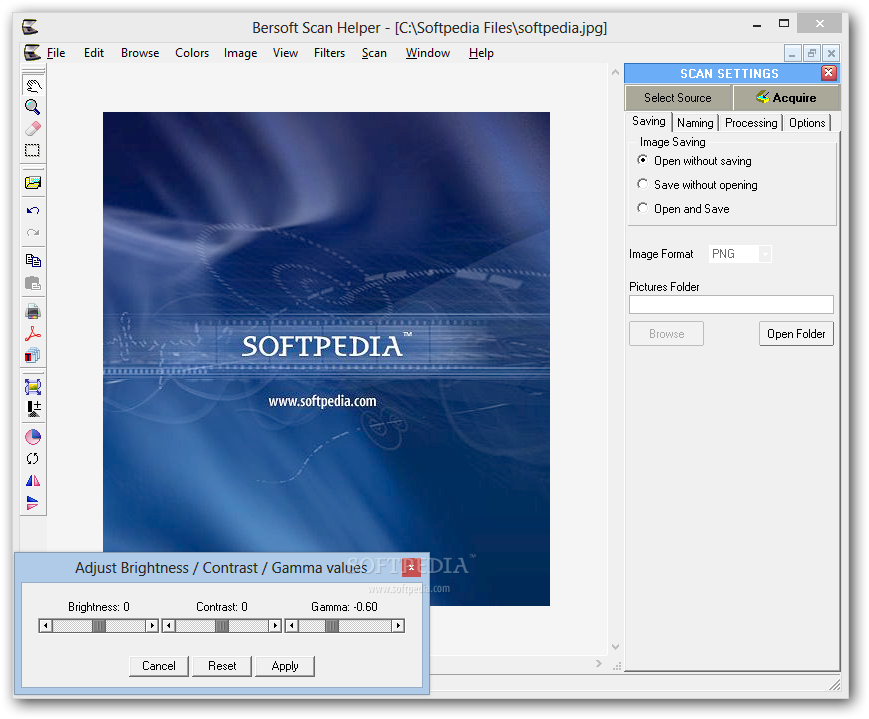
Task: Select 'Open and Save' radio option
Action: click(x=642, y=208)
